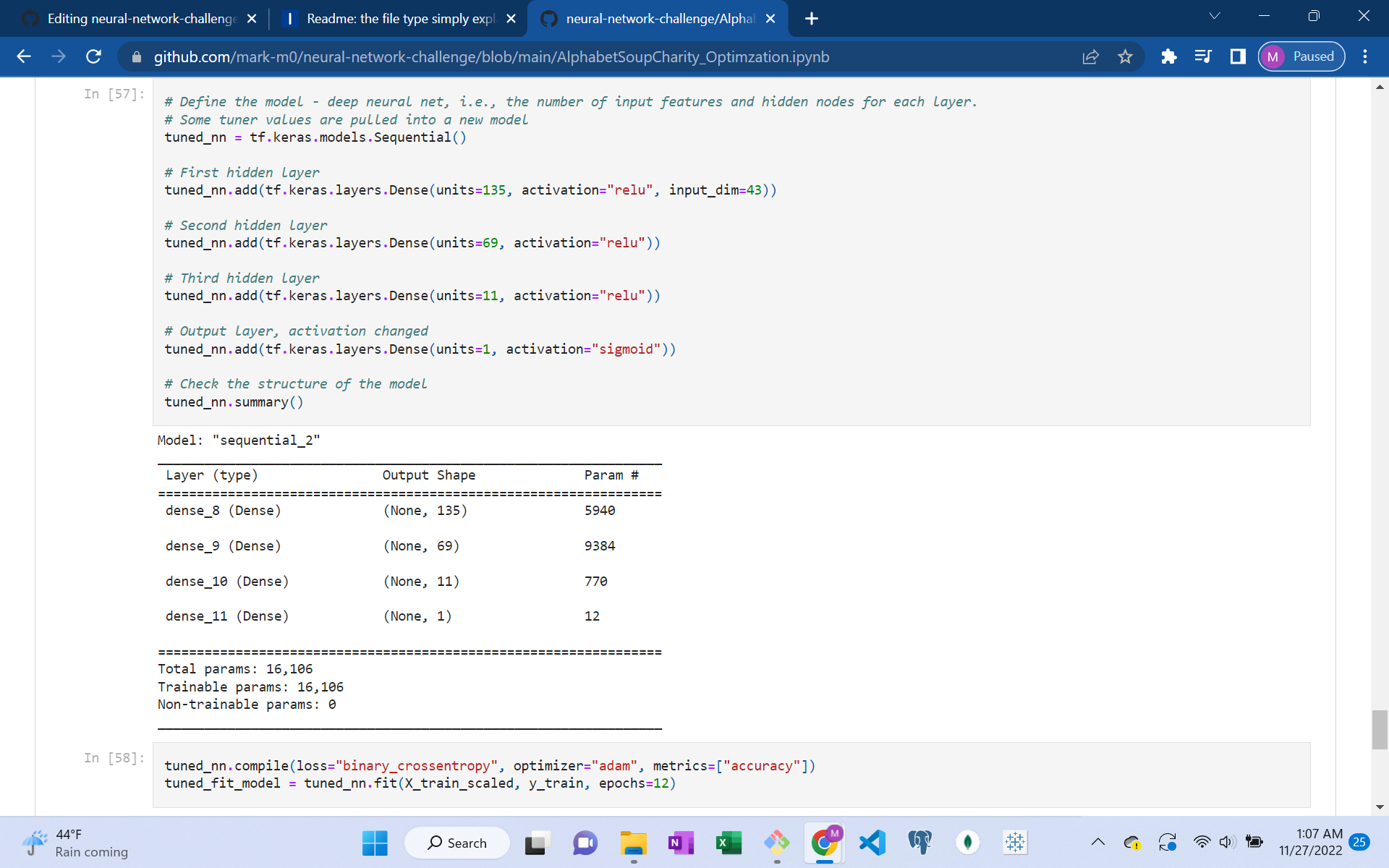Open File Explorer from taskbar
The height and width of the screenshot is (868, 1389).
pyautogui.click(x=633, y=843)
